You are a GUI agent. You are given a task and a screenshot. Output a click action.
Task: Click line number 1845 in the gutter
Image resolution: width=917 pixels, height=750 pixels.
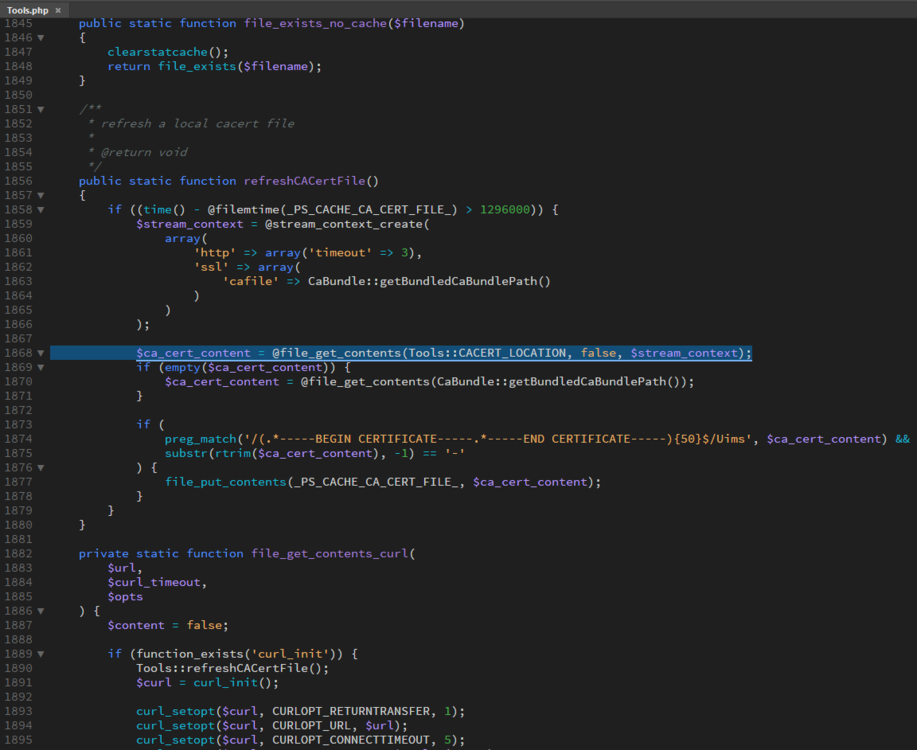(x=18, y=23)
